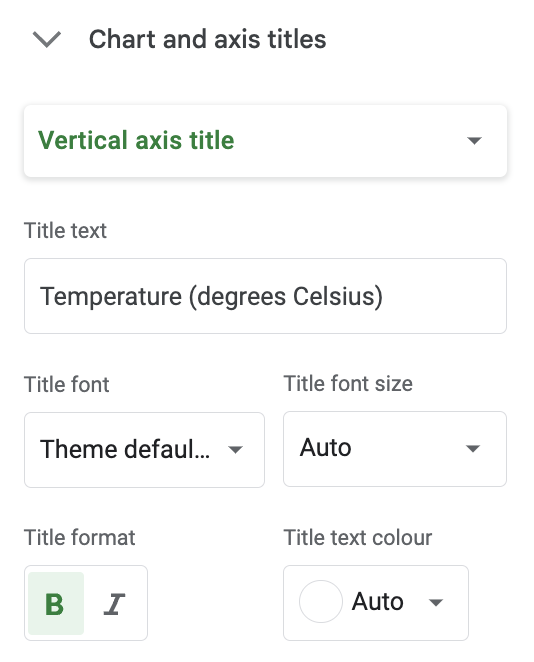Click the arrow next to colour Auto
534x662 pixels.
coord(435,602)
